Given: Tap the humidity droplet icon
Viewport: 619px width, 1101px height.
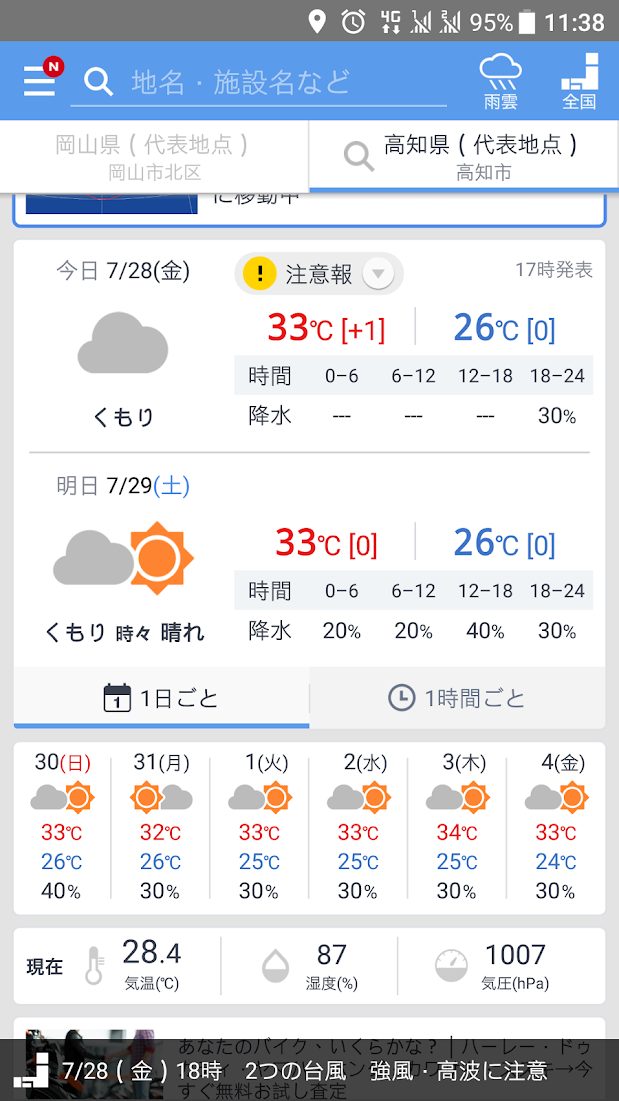Looking at the screenshot, I should click(275, 966).
